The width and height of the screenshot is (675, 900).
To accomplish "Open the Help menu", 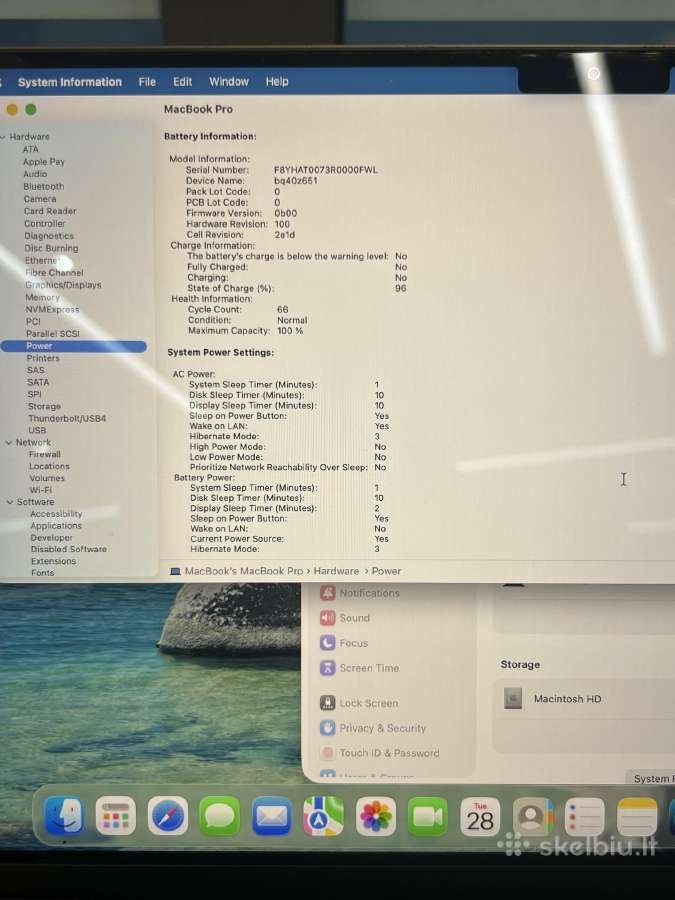I will point(277,82).
